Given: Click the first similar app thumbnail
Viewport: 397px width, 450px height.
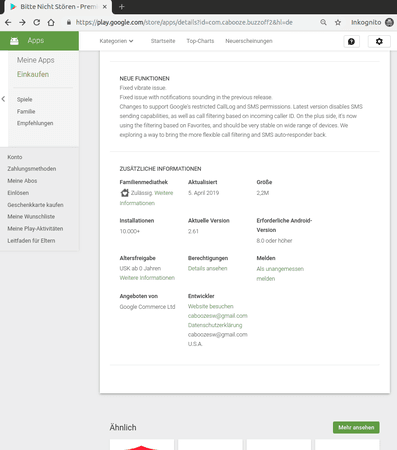Looking at the screenshot, I should [142, 445].
